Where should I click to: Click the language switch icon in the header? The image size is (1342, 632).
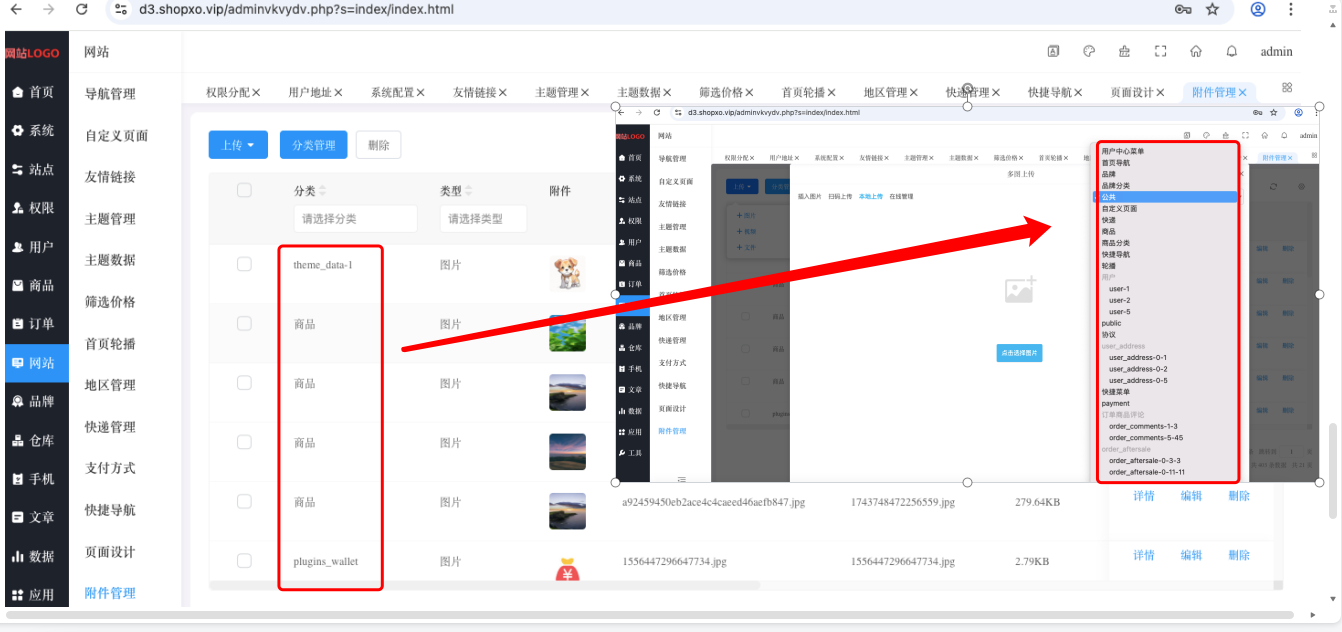[1053, 52]
